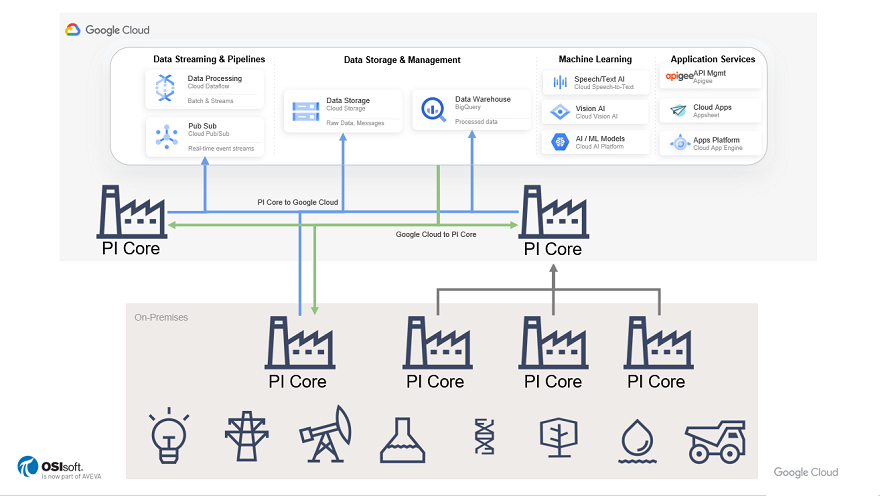Select the Cloud Apps Appsheet icon
Image resolution: width=880 pixels, height=496 pixels.
pyautogui.click(x=679, y=111)
